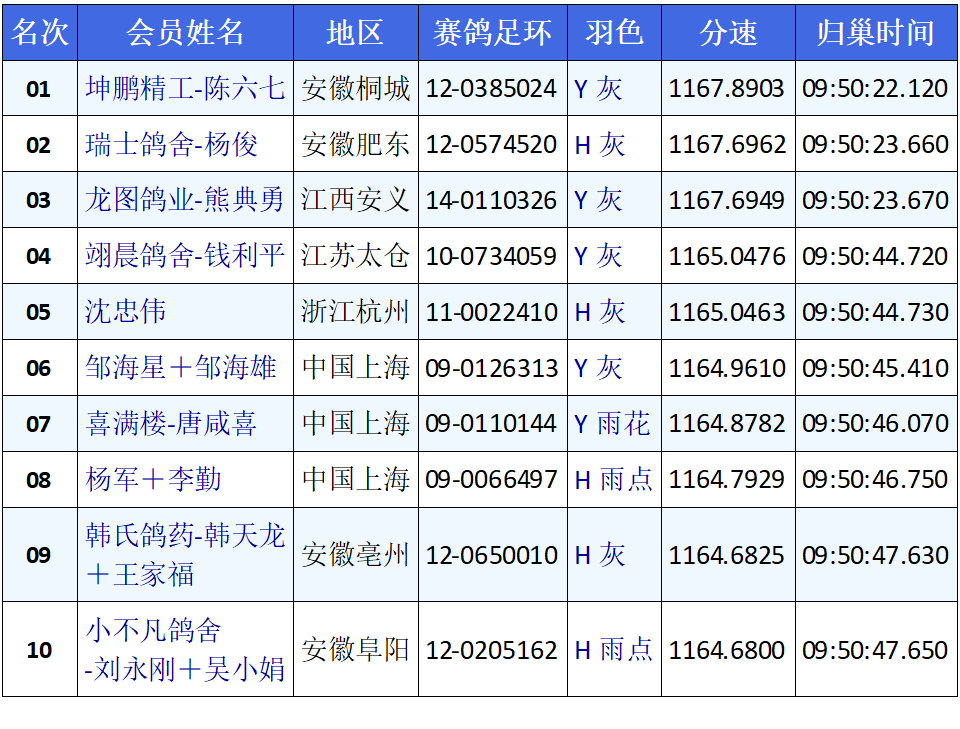Viewport: 960px width, 729px height.
Task: Open member link 坤鹏精工-陈六七
Action: tap(185, 89)
